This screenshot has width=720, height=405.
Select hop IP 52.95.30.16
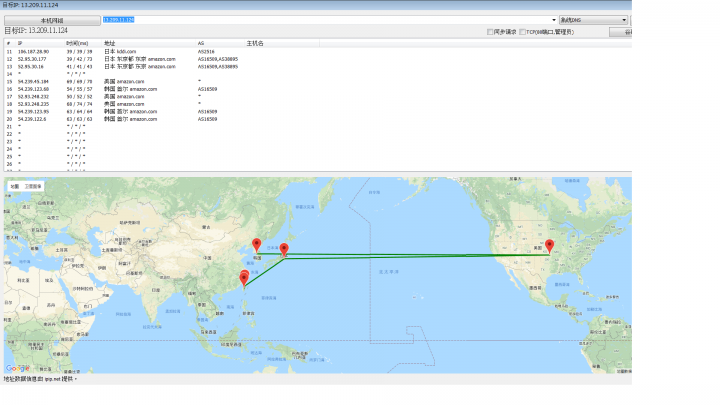coord(30,67)
